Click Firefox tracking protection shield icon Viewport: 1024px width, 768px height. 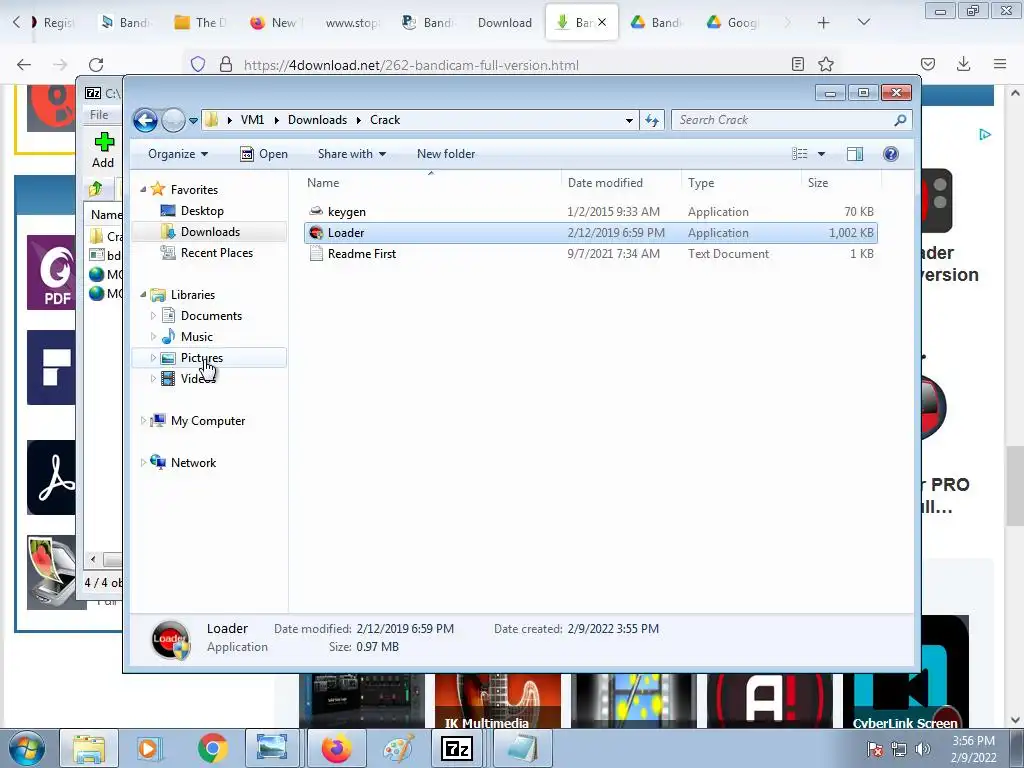coord(198,64)
